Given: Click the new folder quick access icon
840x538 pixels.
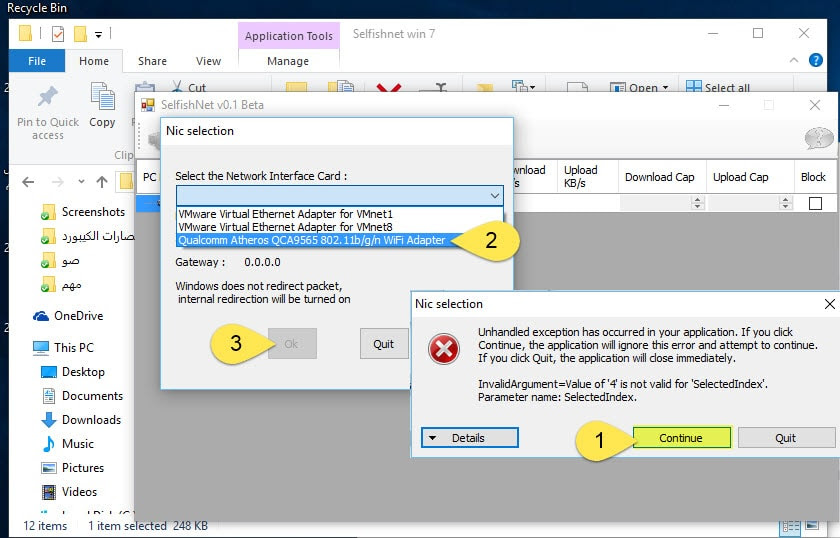Looking at the screenshot, I should click(x=80, y=34).
